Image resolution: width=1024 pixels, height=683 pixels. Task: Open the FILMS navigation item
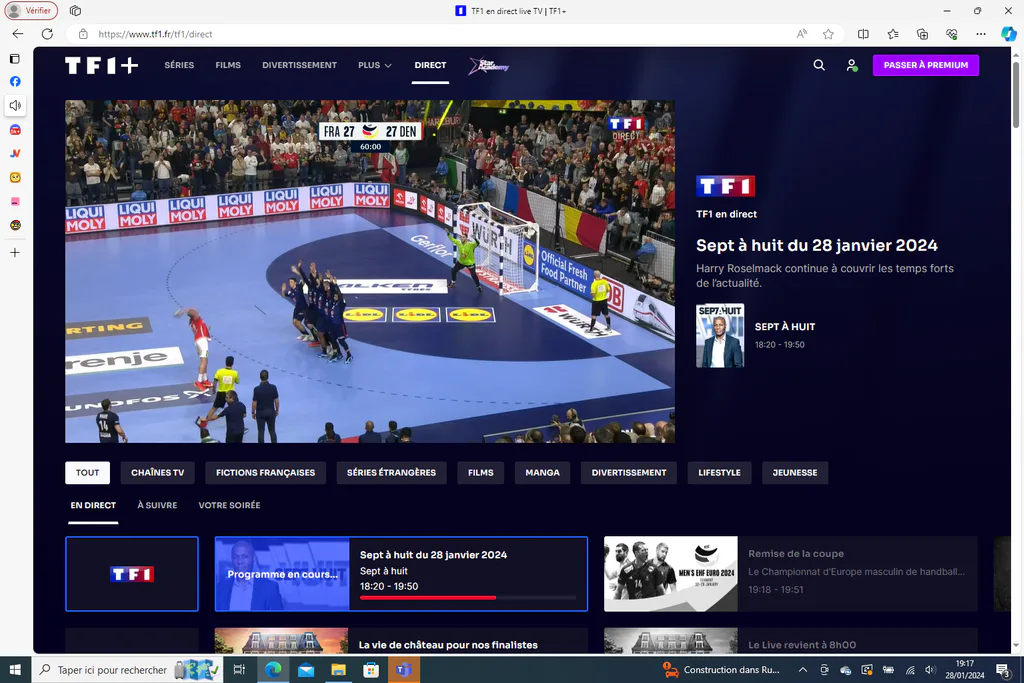click(228, 65)
